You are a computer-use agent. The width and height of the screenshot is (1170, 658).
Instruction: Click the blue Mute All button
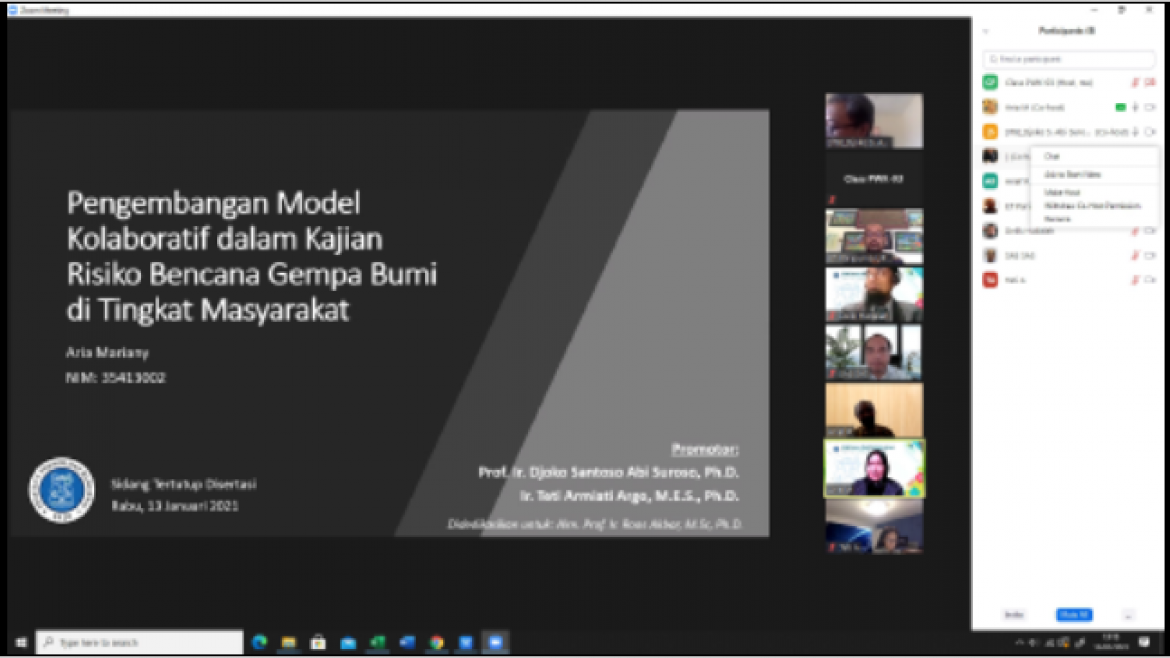coord(1074,615)
